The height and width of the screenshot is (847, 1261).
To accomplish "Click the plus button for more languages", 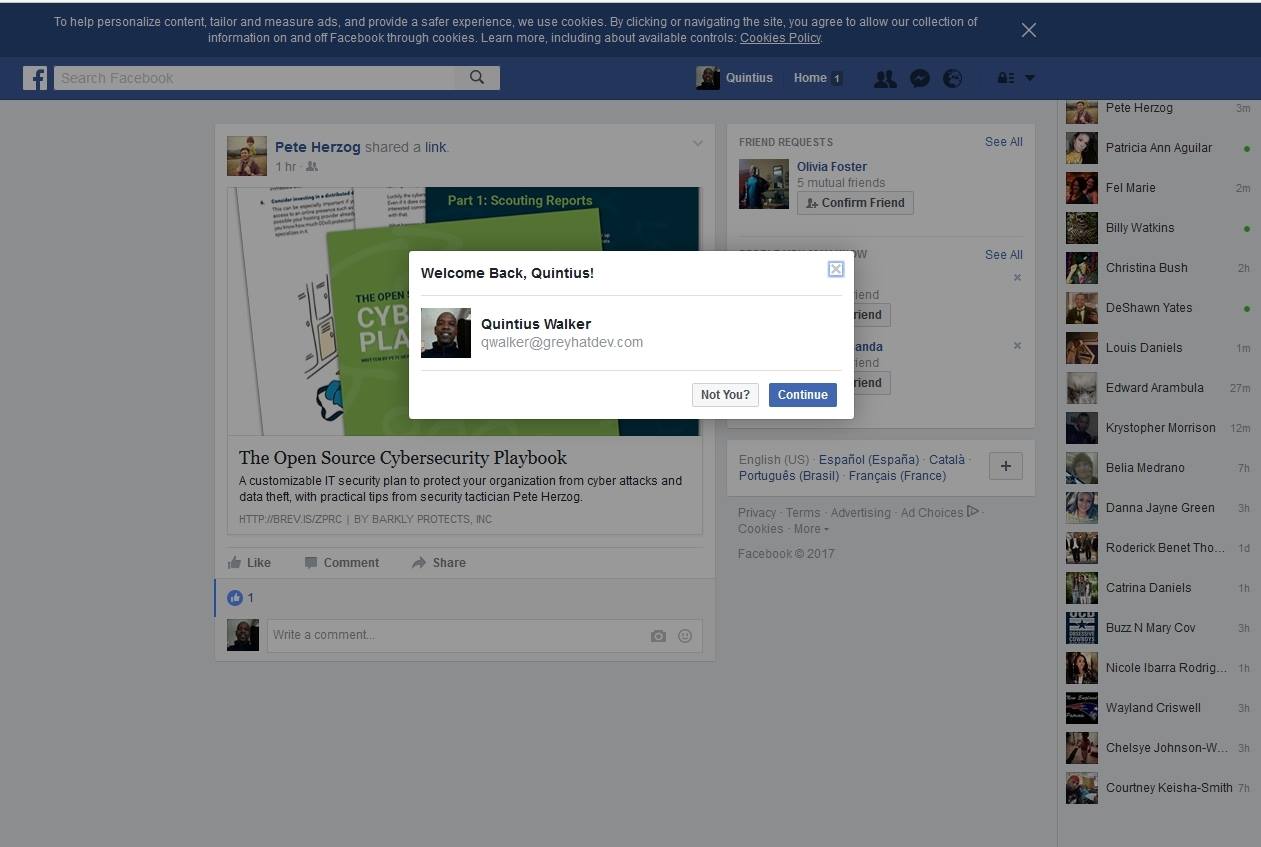I will pyautogui.click(x=1006, y=466).
